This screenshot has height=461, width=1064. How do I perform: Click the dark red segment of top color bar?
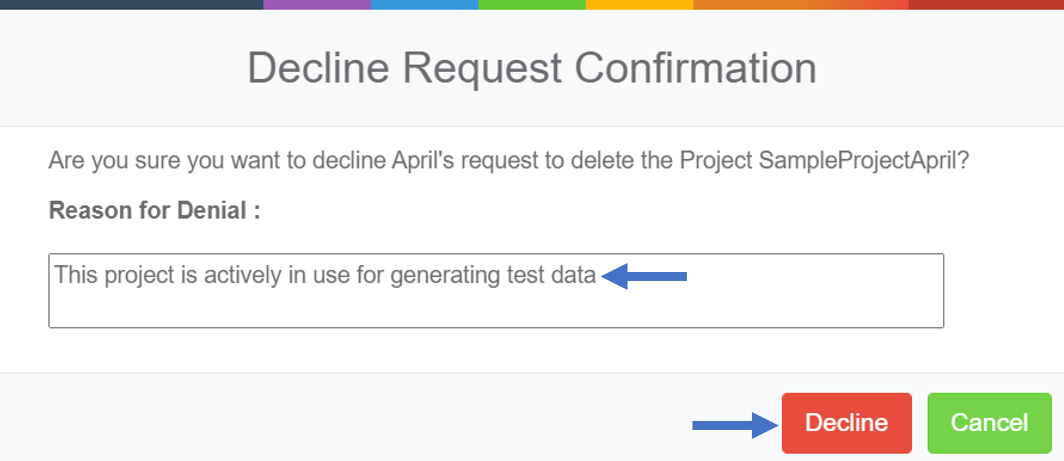click(x=985, y=4)
